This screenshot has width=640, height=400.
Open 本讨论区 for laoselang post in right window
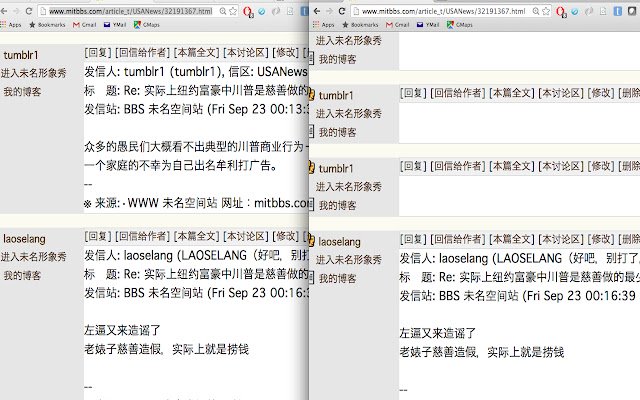pyautogui.click(x=561, y=239)
